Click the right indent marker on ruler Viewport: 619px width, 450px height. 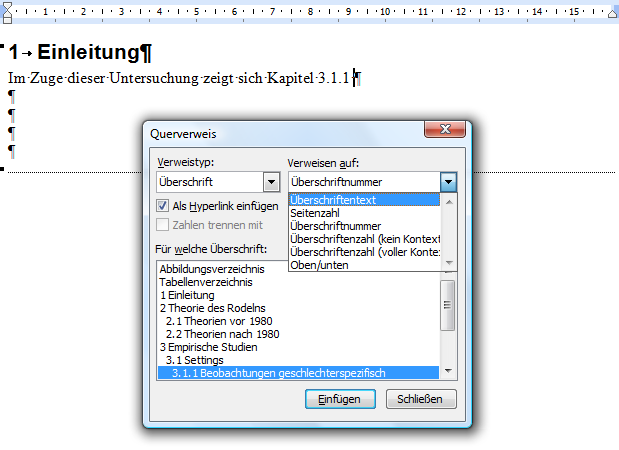[613, 14]
